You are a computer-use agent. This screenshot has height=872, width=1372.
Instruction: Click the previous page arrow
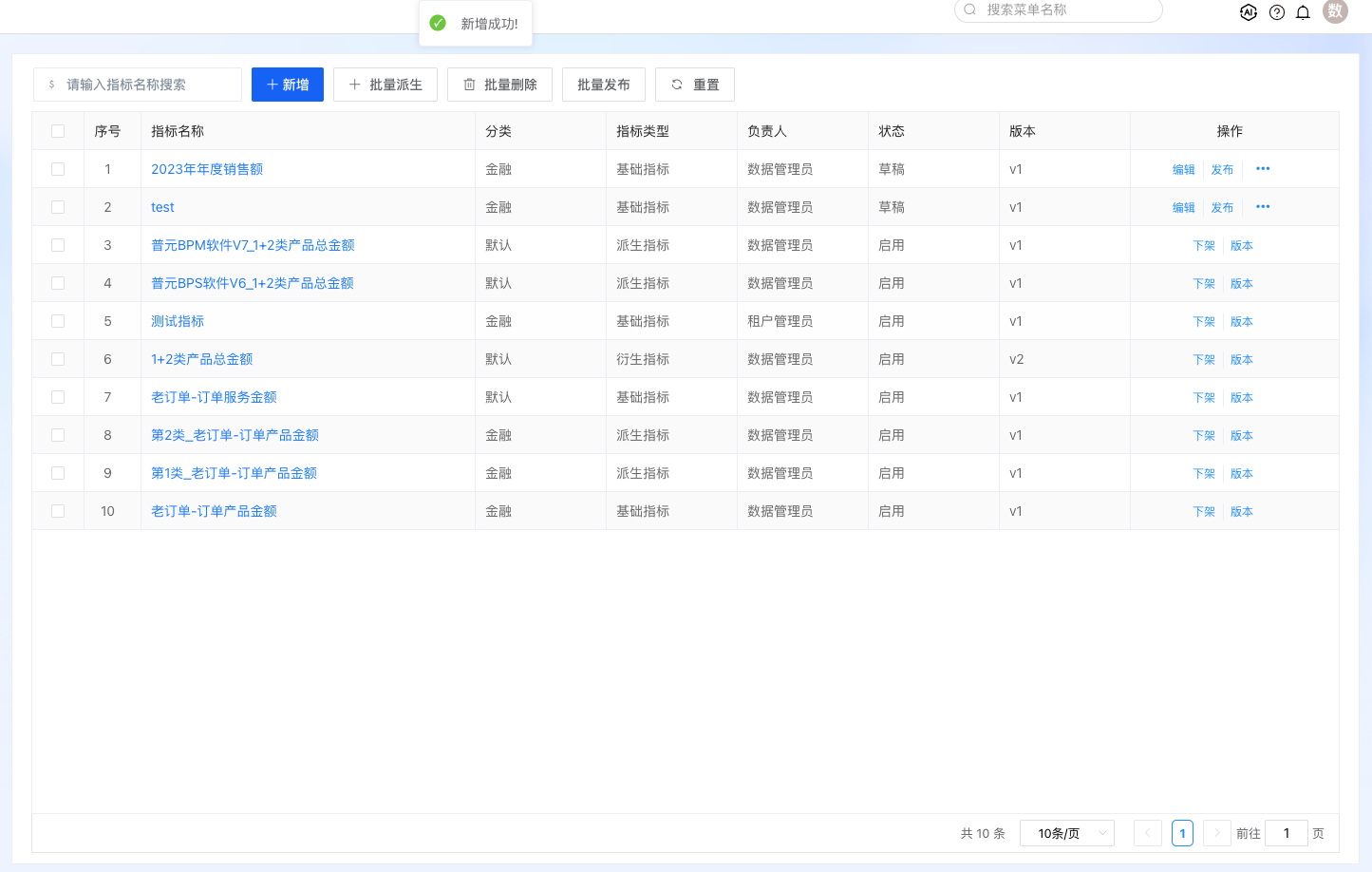click(1147, 833)
